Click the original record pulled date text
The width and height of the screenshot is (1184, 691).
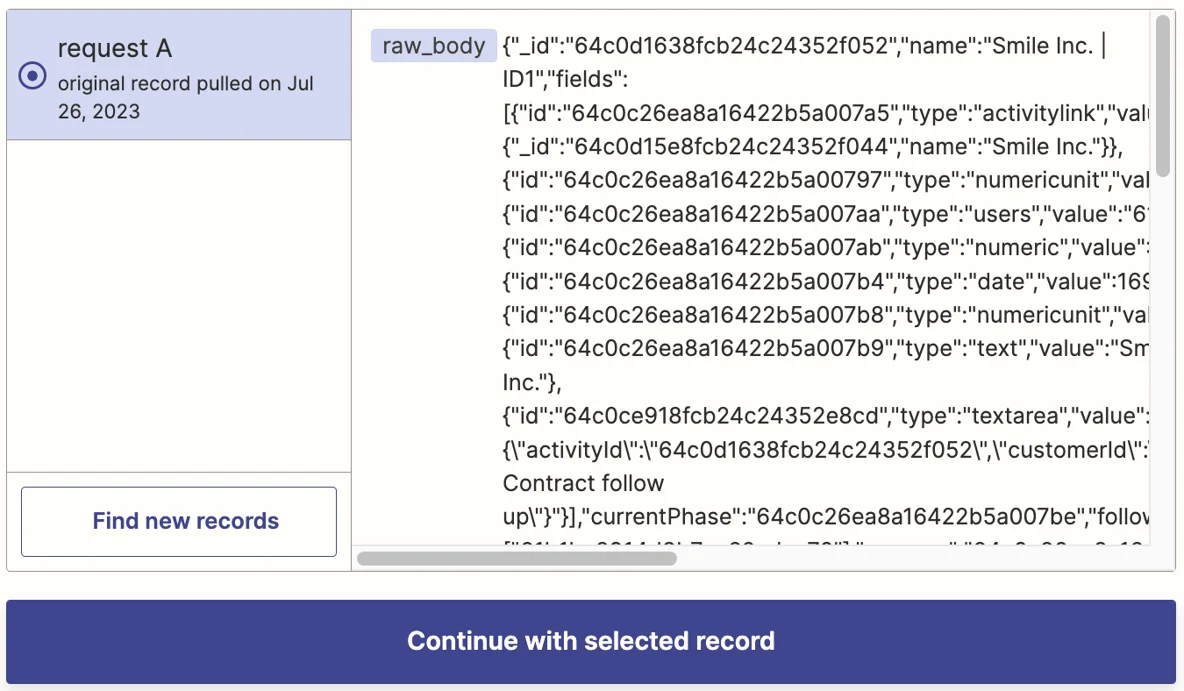[185, 97]
